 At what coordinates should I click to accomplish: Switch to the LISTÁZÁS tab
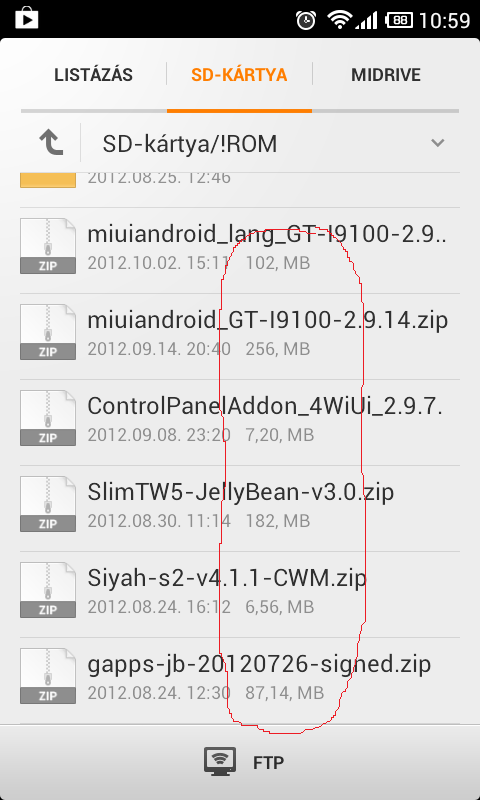pyautogui.click(x=93, y=75)
